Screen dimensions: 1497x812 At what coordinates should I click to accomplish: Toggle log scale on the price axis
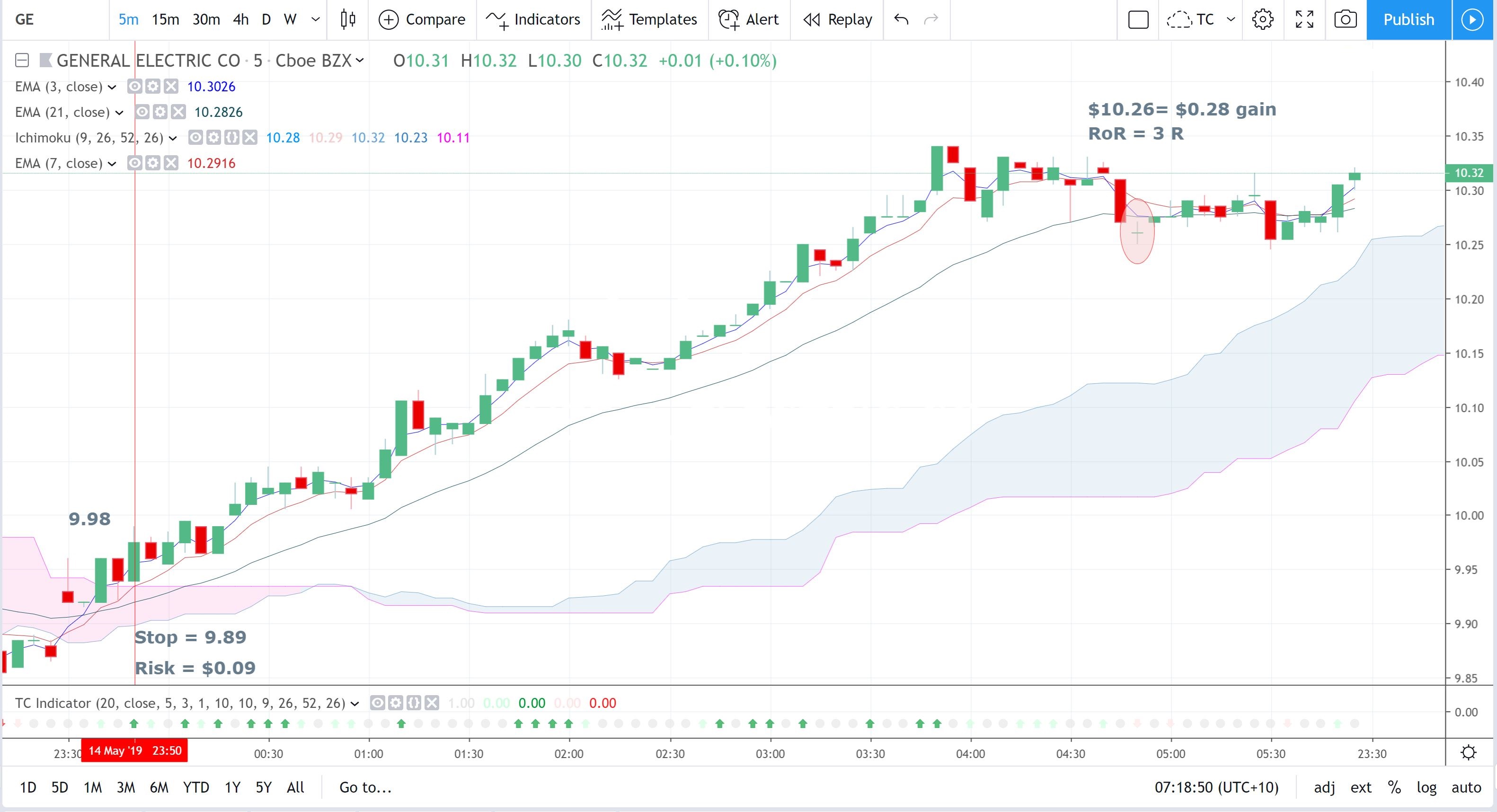coord(1426,787)
